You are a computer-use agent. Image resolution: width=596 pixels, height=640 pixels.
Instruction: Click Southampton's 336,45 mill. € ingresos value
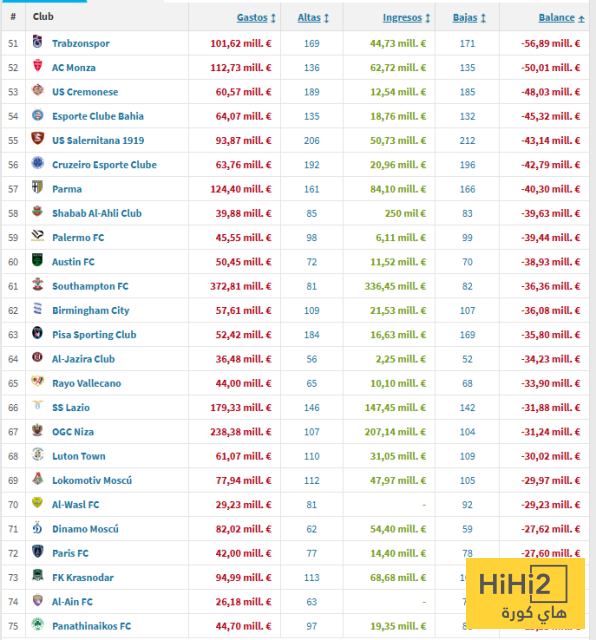click(x=395, y=286)
